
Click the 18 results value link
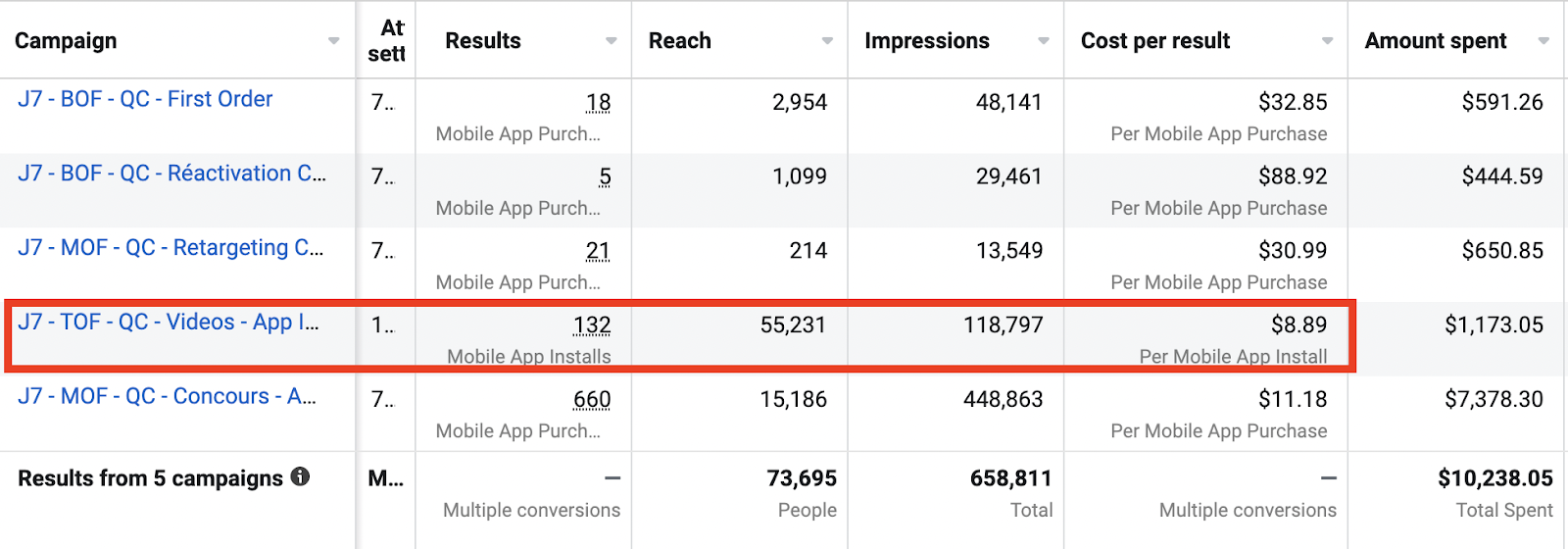pos(598,103)
